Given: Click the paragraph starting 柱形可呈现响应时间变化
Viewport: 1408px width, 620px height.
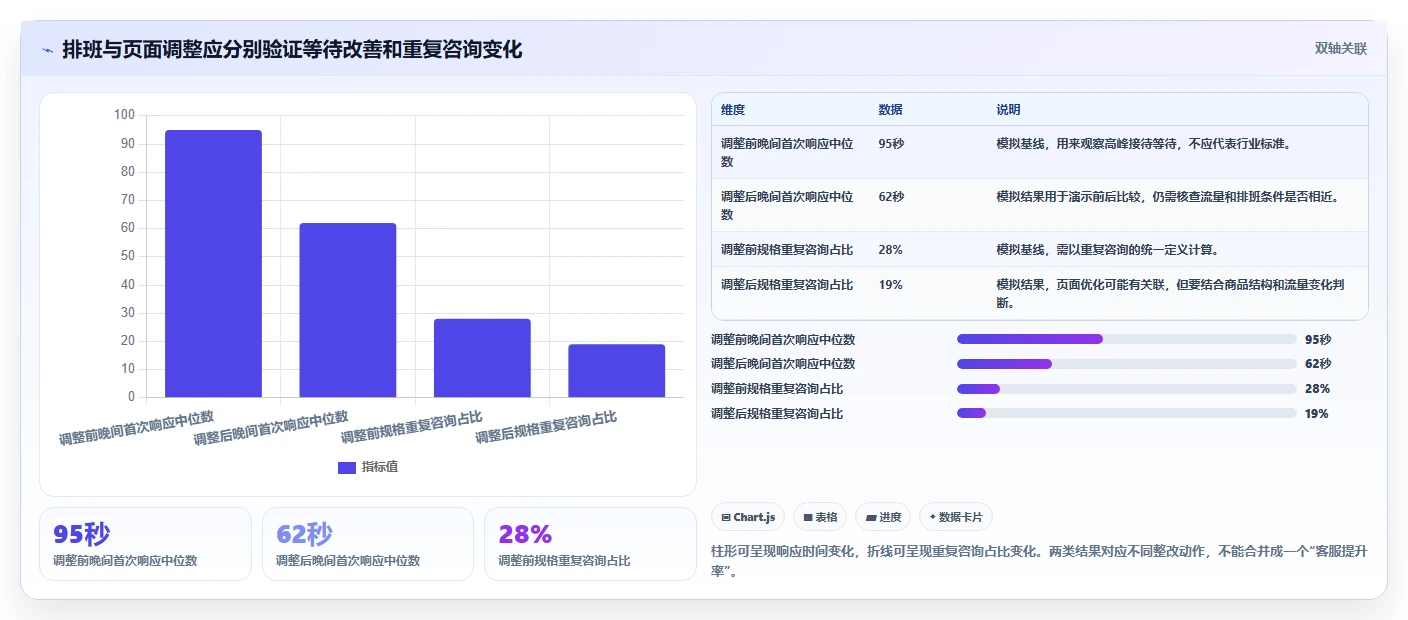Looking at the screenshot, I should click(1040, 563).
